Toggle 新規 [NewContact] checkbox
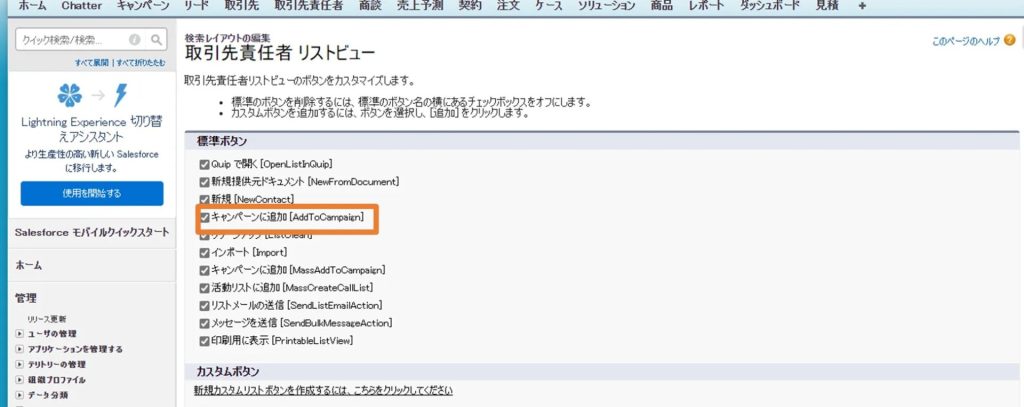The width and height of the screenshot is (1024, 407). coord(204,199)
